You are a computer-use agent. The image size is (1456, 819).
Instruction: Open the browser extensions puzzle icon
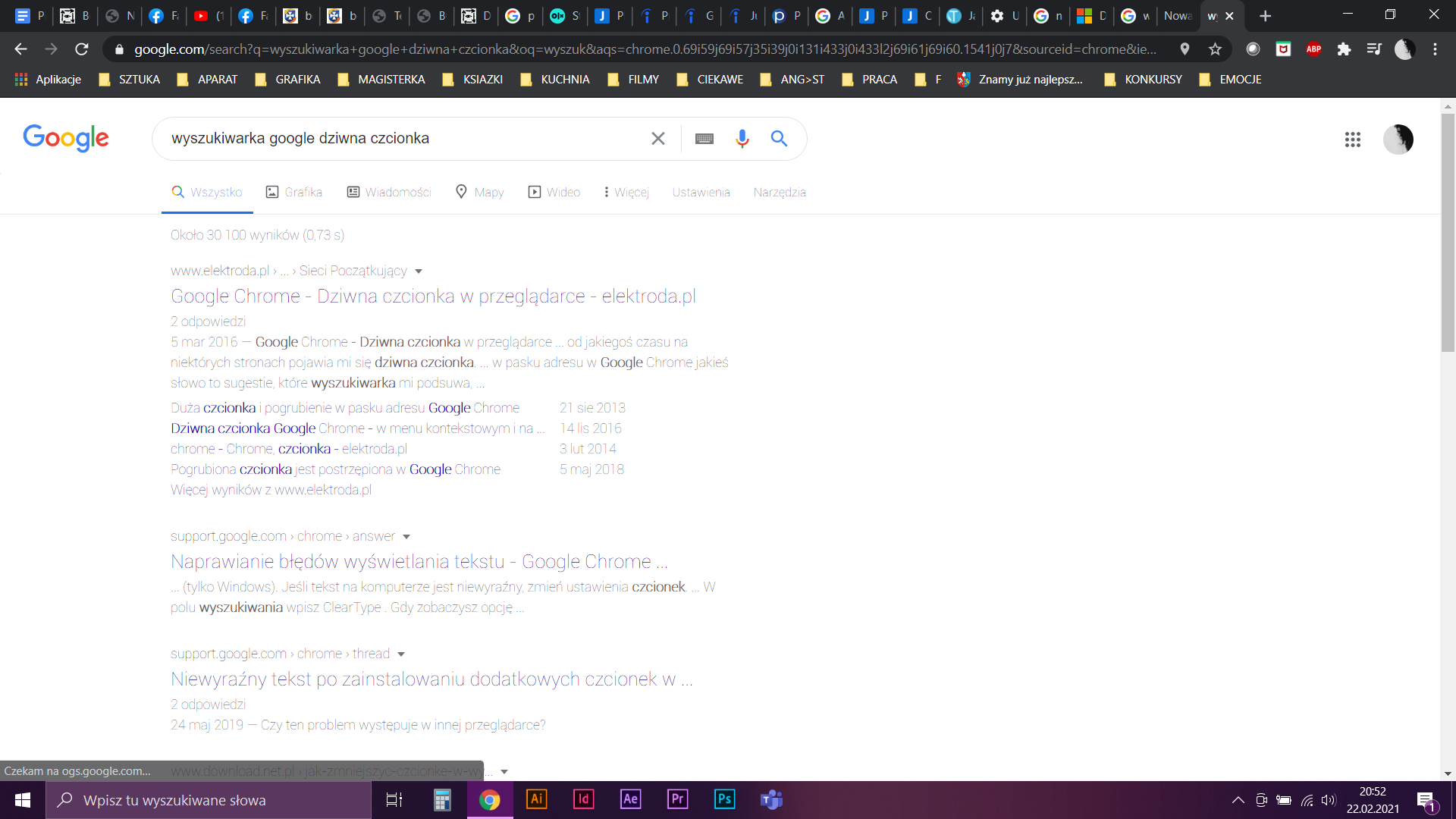pos(1345,49)
